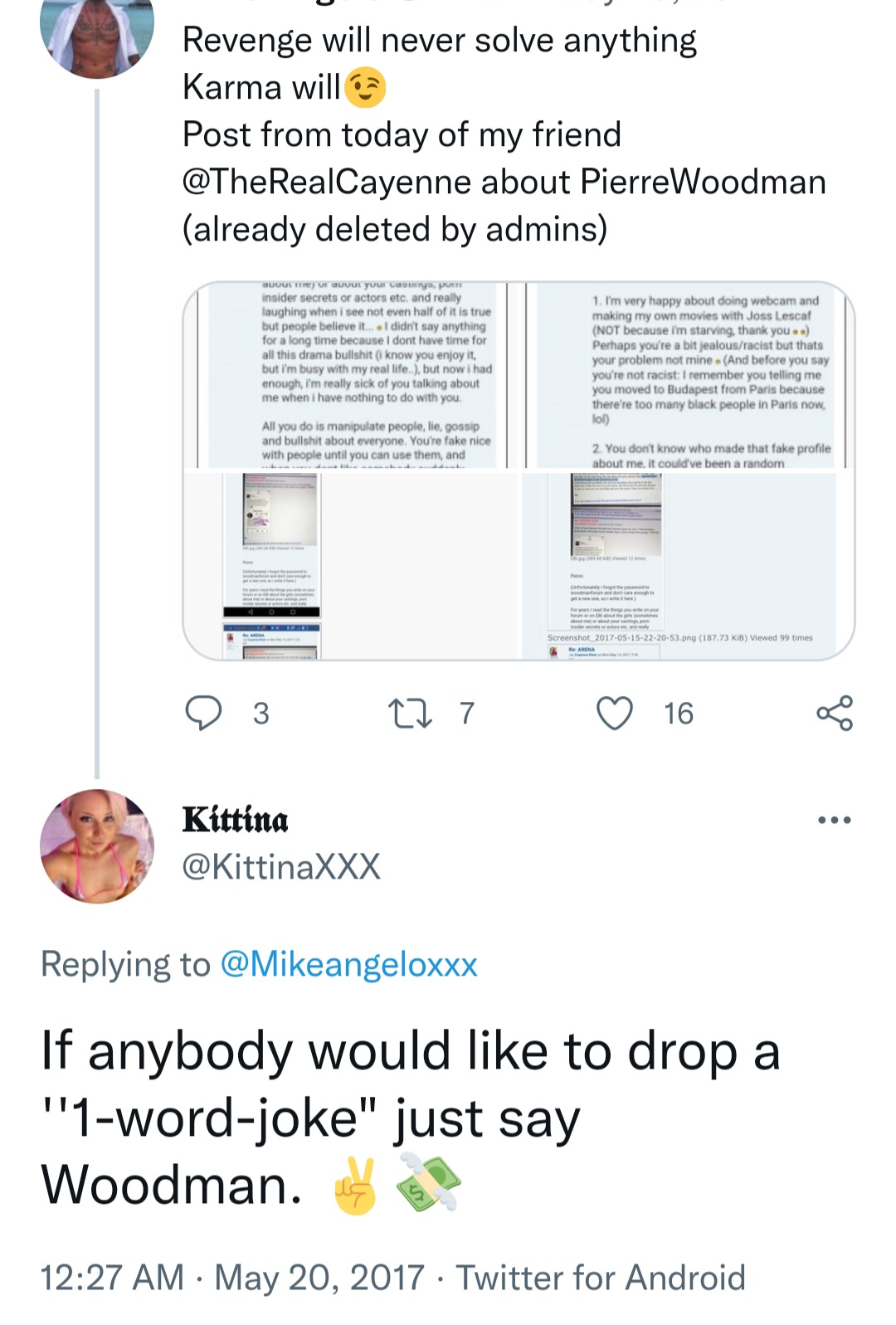Click the like count of 16
Image resolution: width=896 pixels, height=1325 pixels.
(x=678, y=714)
